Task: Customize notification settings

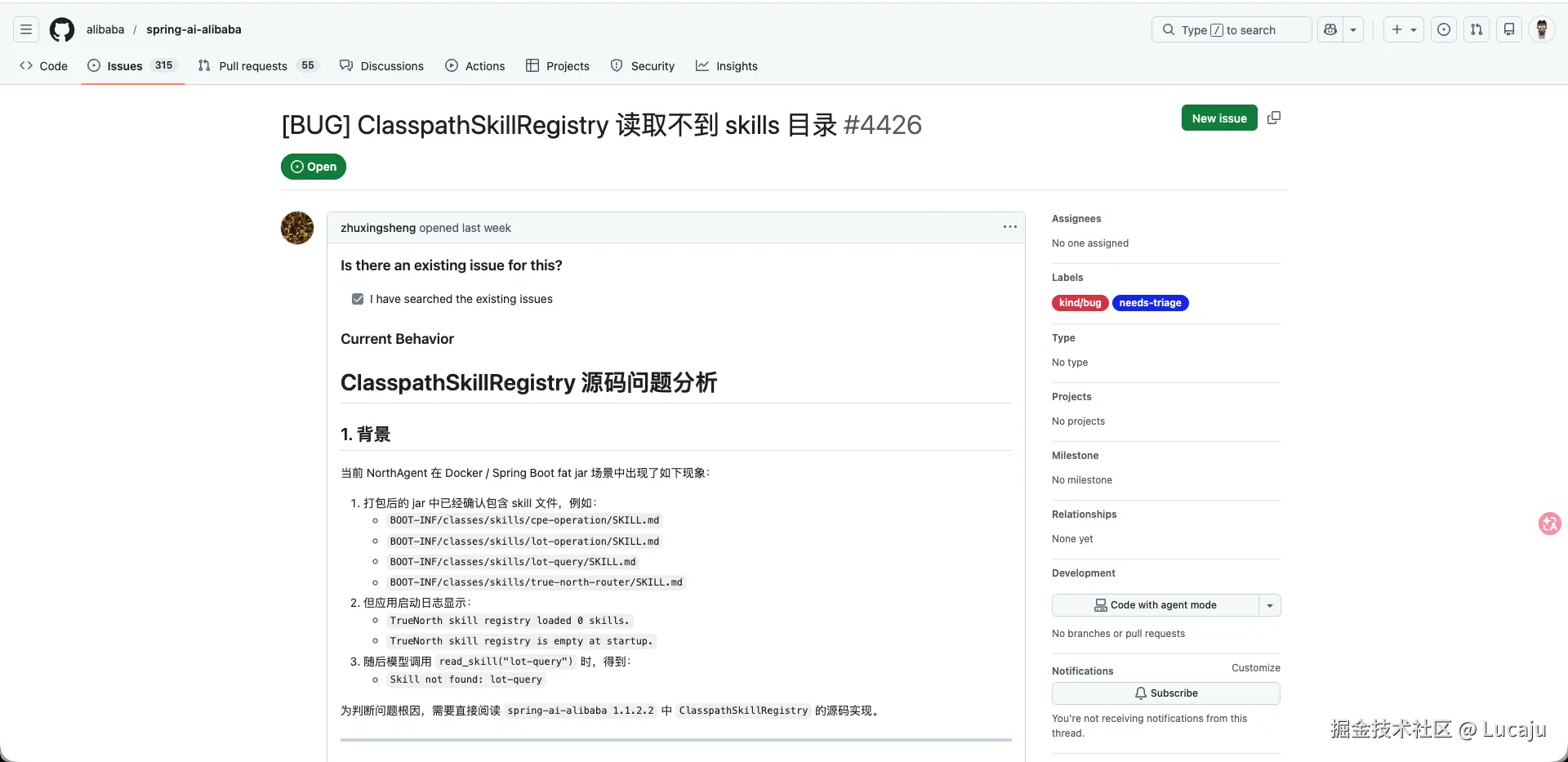Action: pos(1256,668)
